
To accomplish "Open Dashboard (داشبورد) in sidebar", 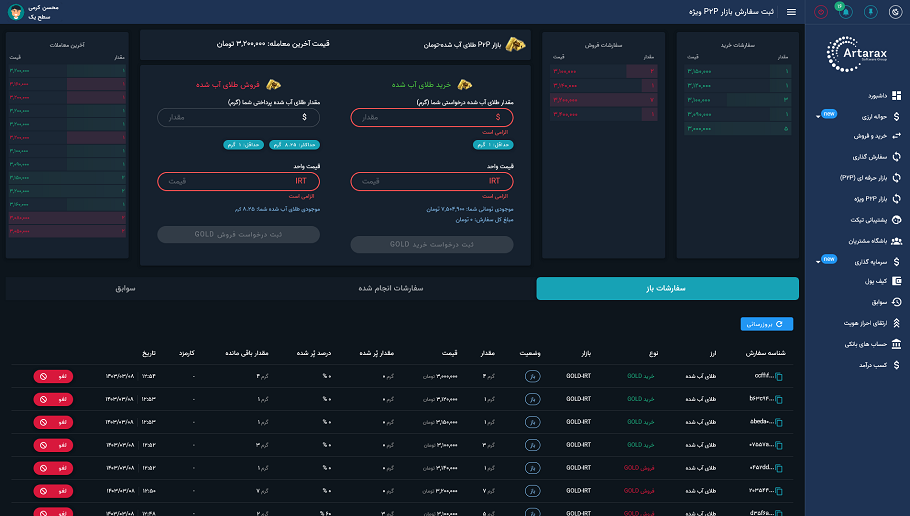I will click(x=884, y=96).
